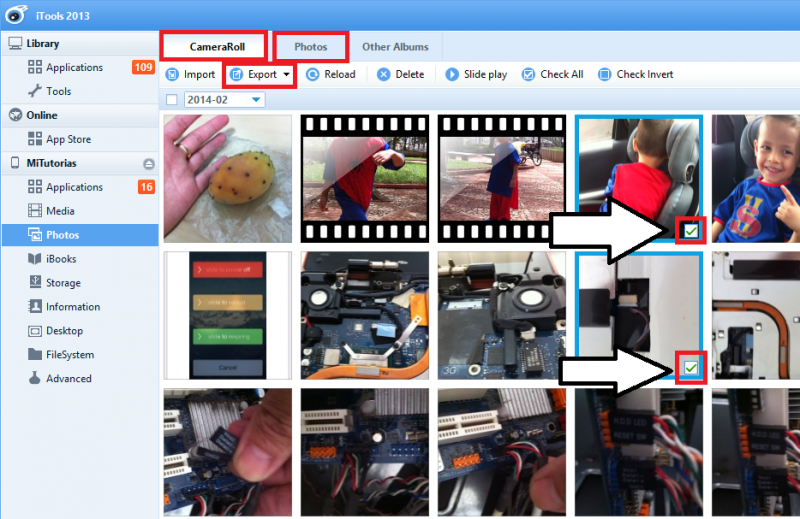This screenshot has width=800, height=519.
Task: Select iBooks in device sidebar
Action: (x=60, y=259)
